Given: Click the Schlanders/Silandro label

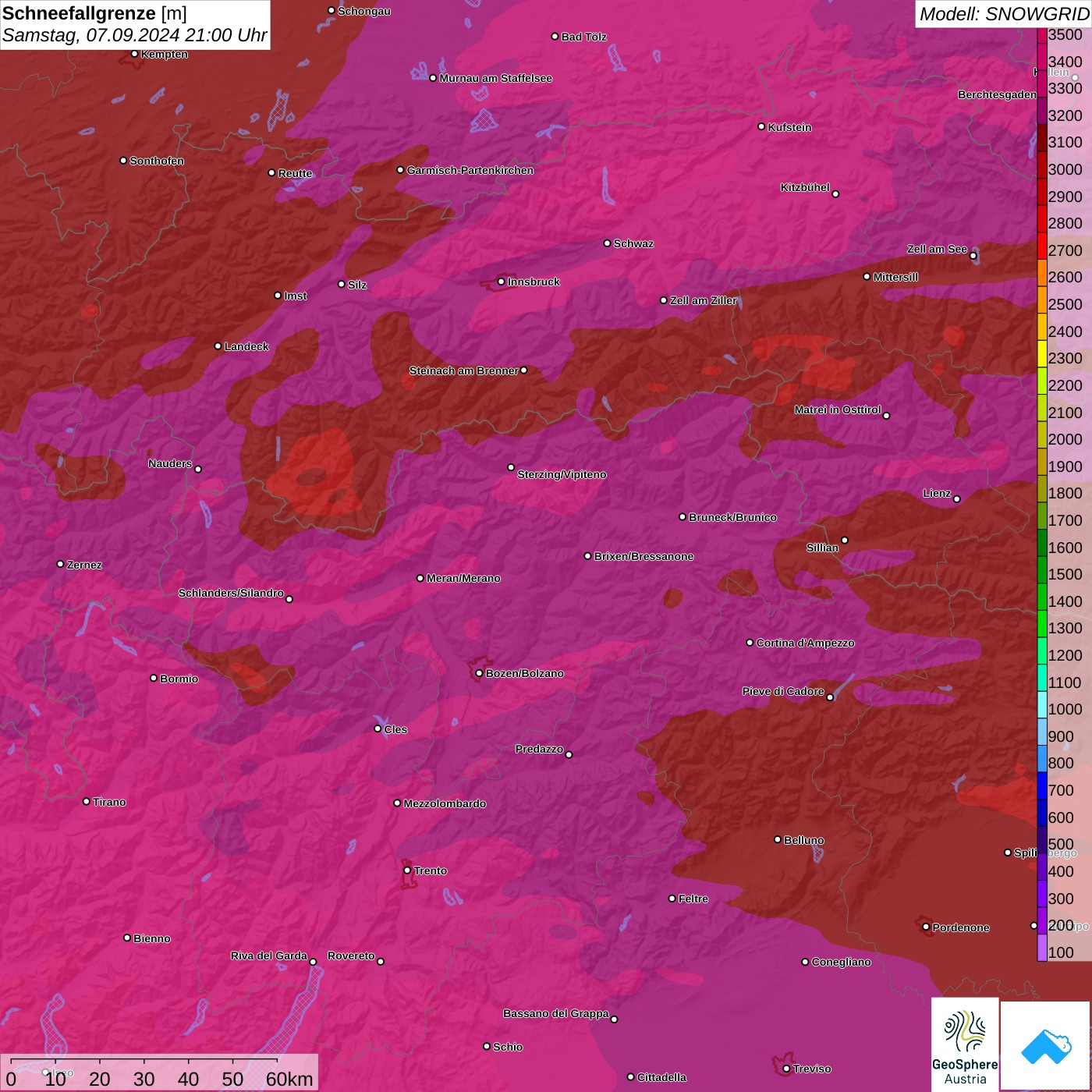Looking at the screenshot, I should 231,593.
